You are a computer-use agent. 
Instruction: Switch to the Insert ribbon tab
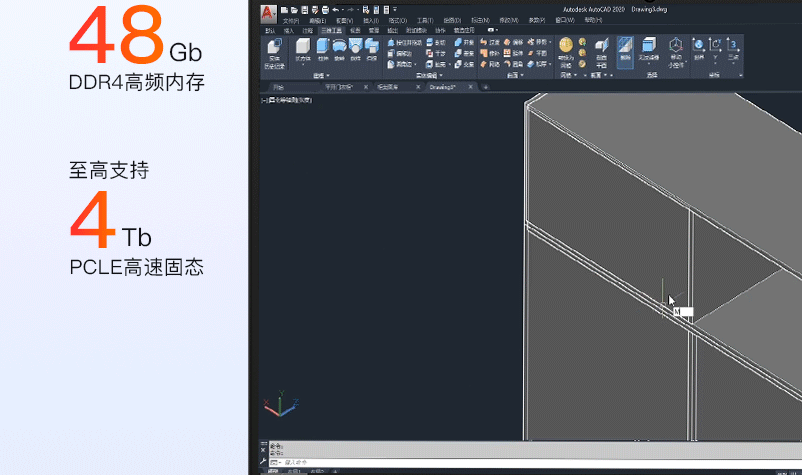point(288,31)
